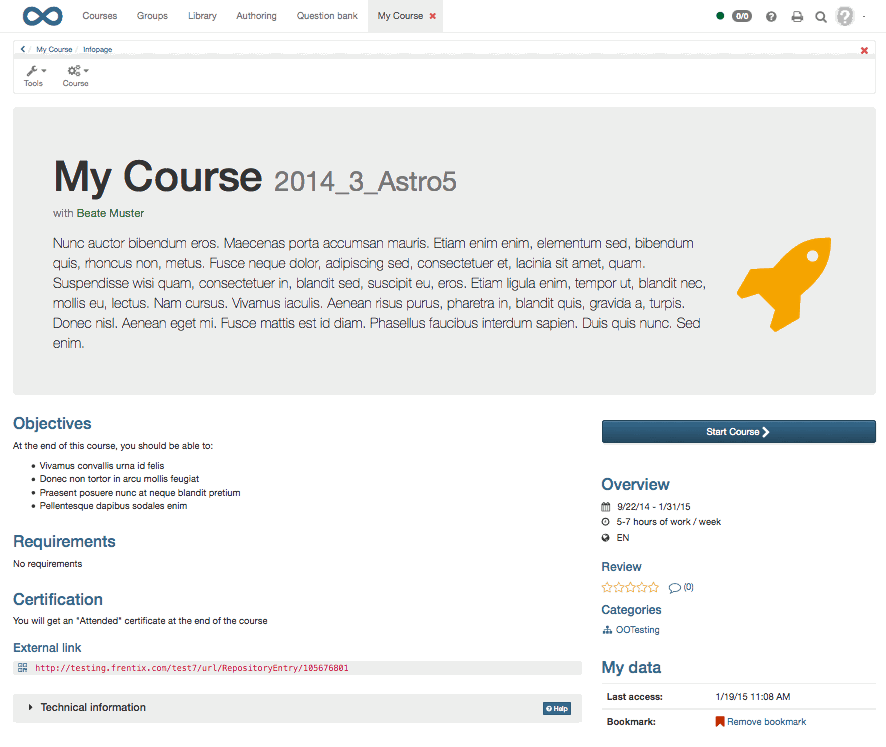Image resolution: width=886 pixels, height=747 pixels.
Task: Expand the Technical information section
Action: tap(92, 708)
